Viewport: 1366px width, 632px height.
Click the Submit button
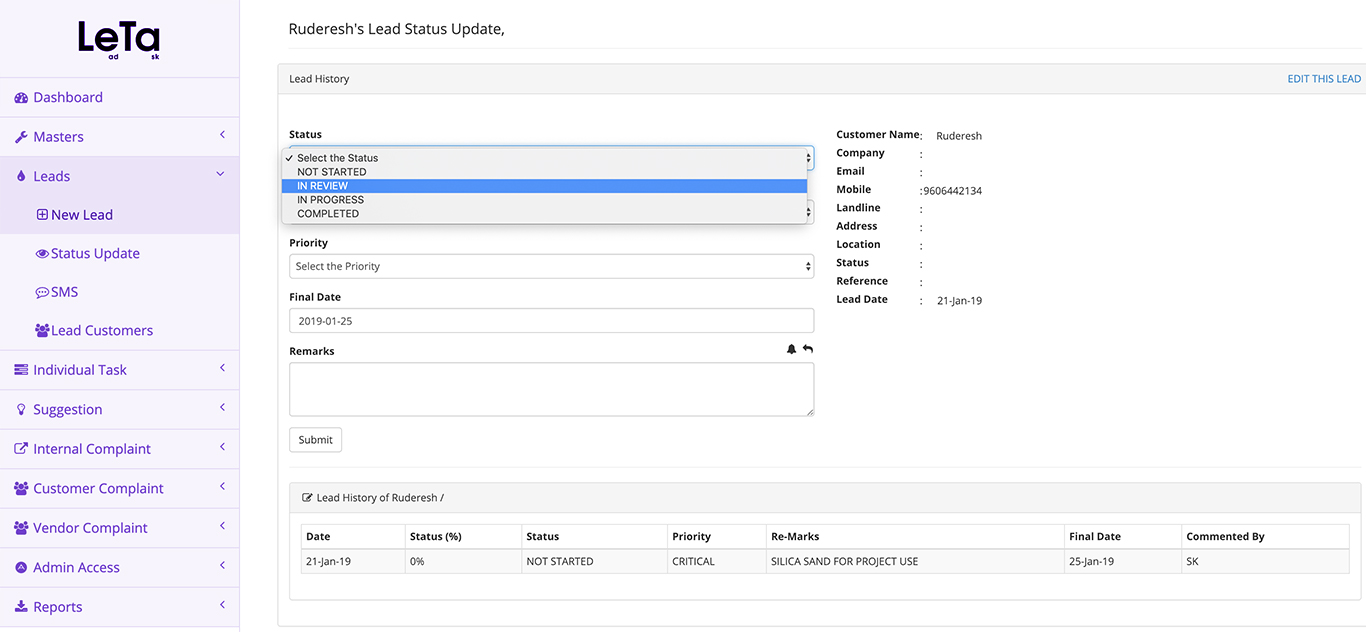click(315, 440)
